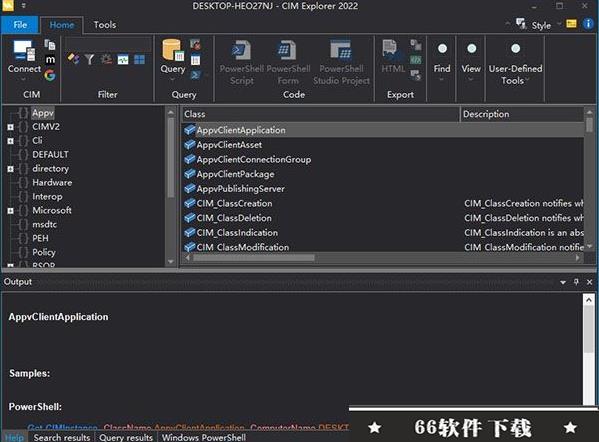The image size is (599, 442).
Task: Pin the Output panel with the pushpin
Action: pyautogui.click(x=576, y=282)
